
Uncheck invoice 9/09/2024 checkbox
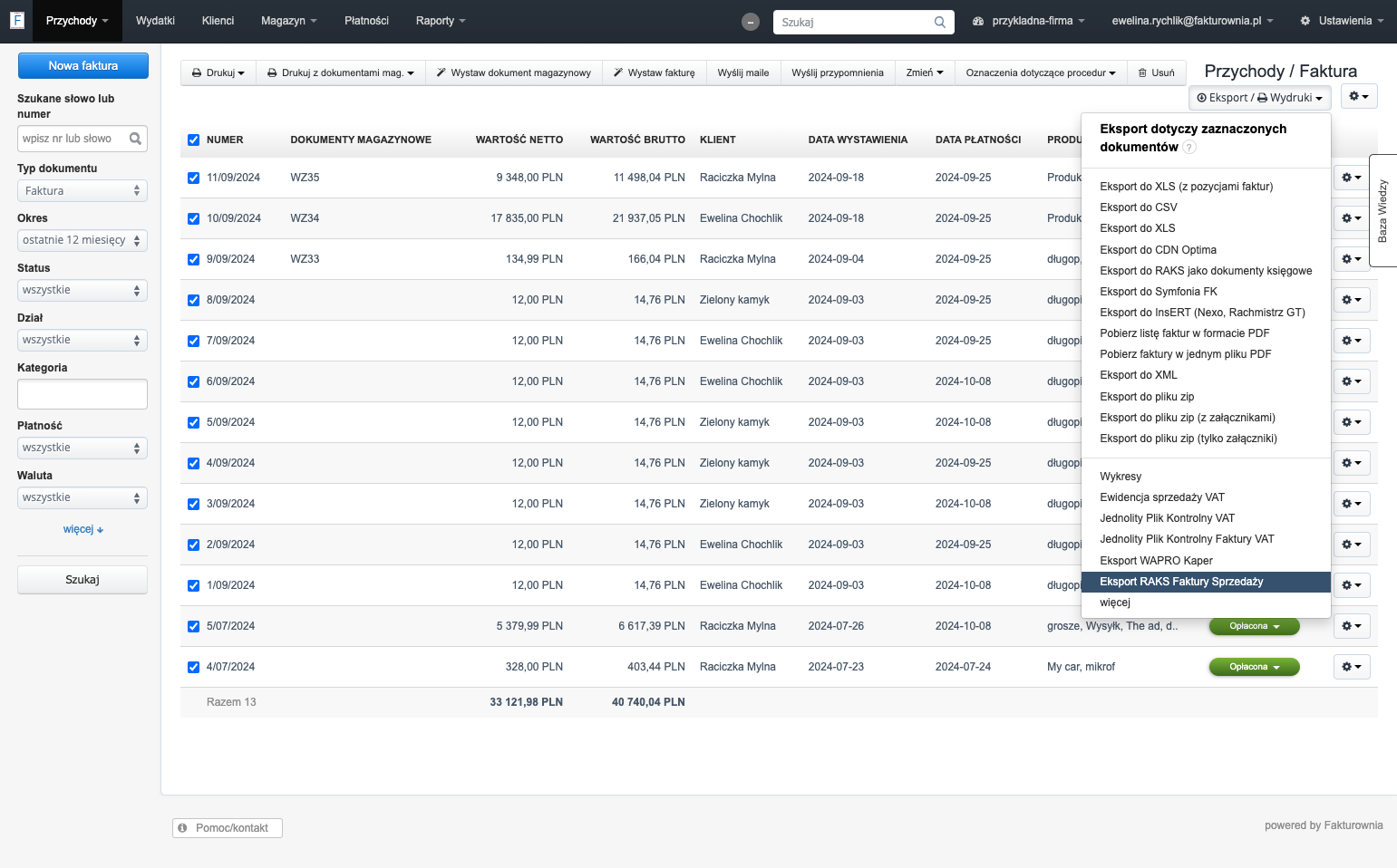[x=193, y=259]
